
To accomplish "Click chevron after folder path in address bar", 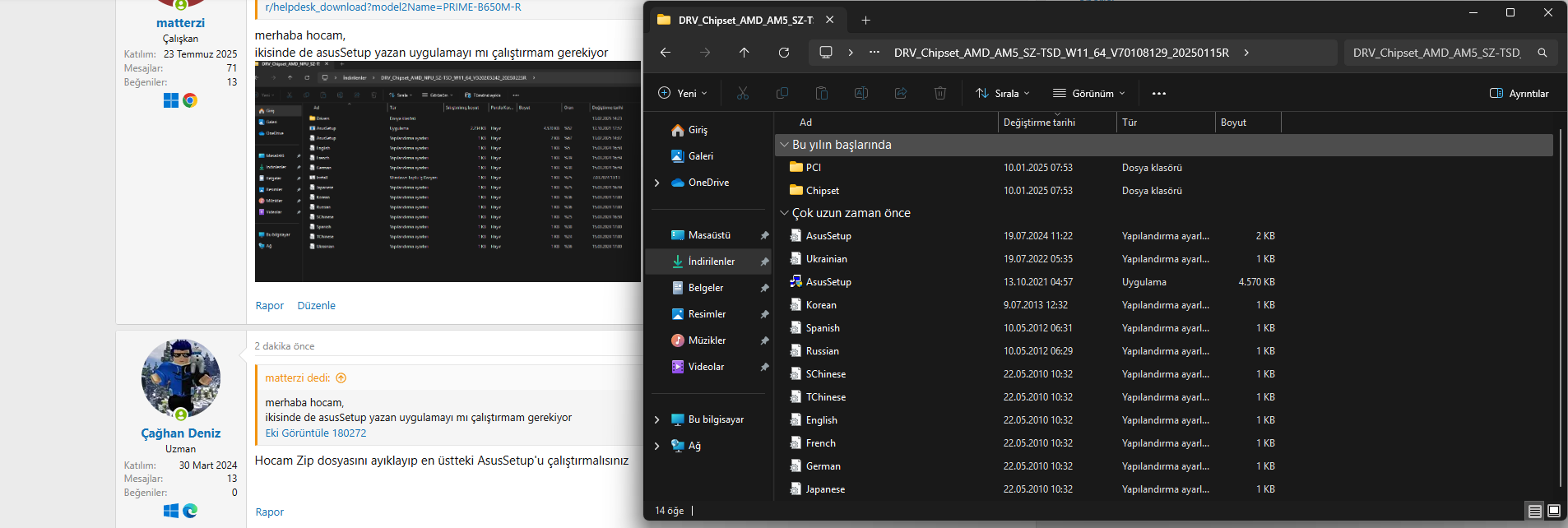I will tap(1246, 53).
